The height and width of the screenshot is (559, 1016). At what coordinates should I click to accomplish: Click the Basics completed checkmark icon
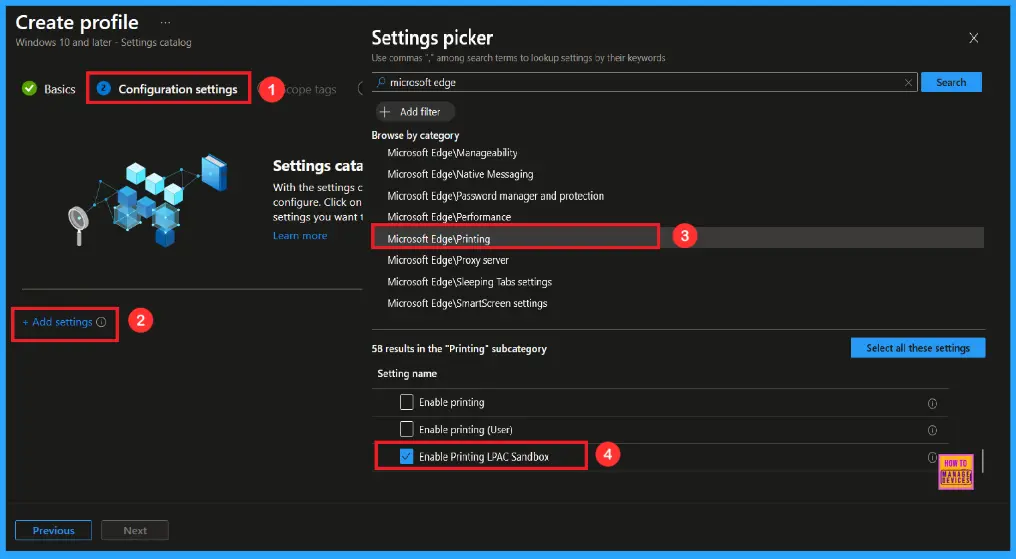coord(29,88)
